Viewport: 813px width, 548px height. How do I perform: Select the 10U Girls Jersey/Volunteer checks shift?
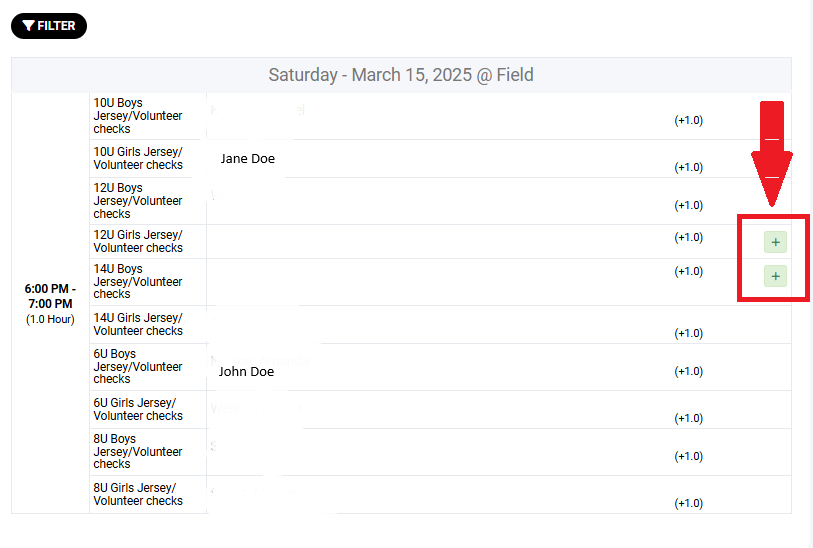(138, 158)
